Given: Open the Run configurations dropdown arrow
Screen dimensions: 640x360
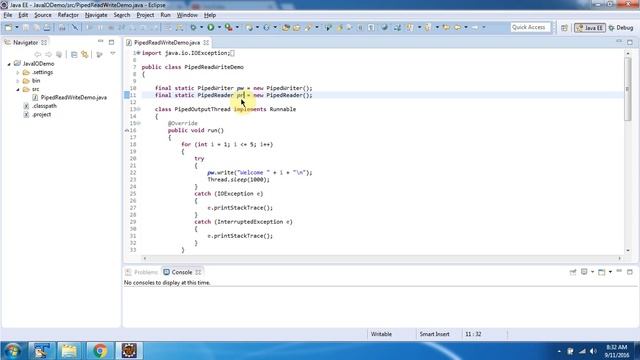Looking at the screenshot, I should coord(219,27).
